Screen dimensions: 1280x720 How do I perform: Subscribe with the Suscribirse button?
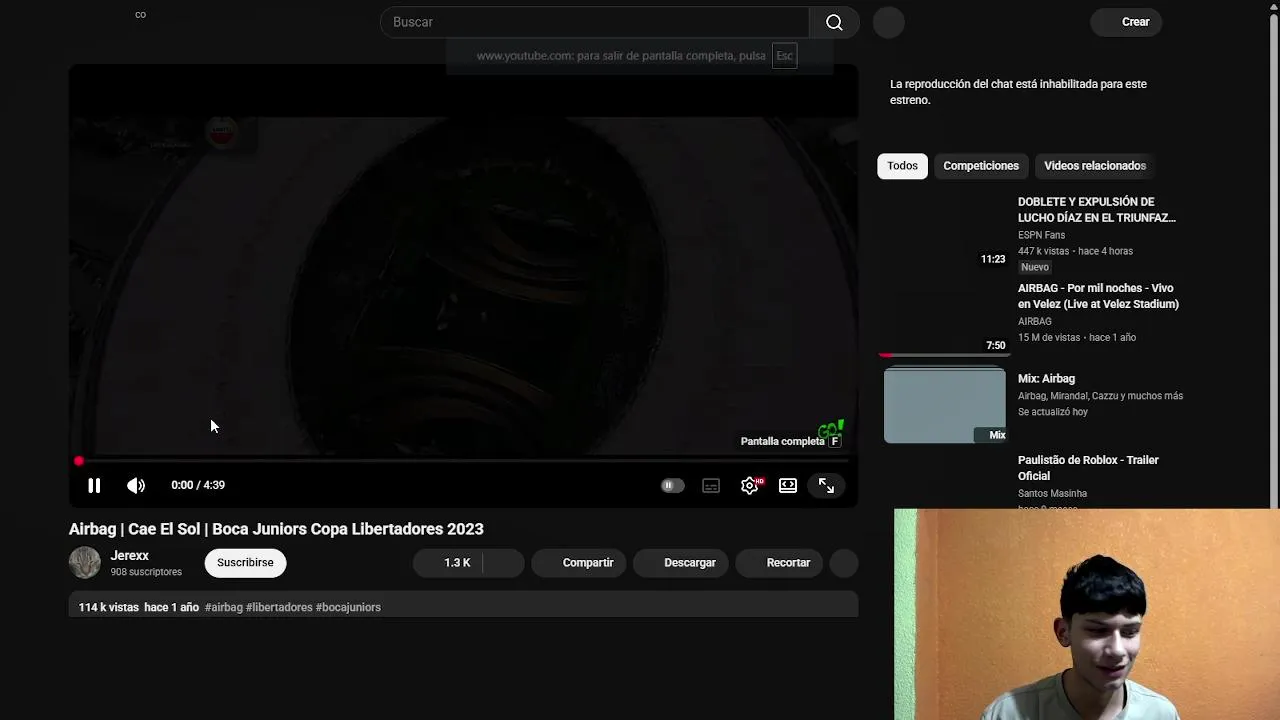[245, 563]
